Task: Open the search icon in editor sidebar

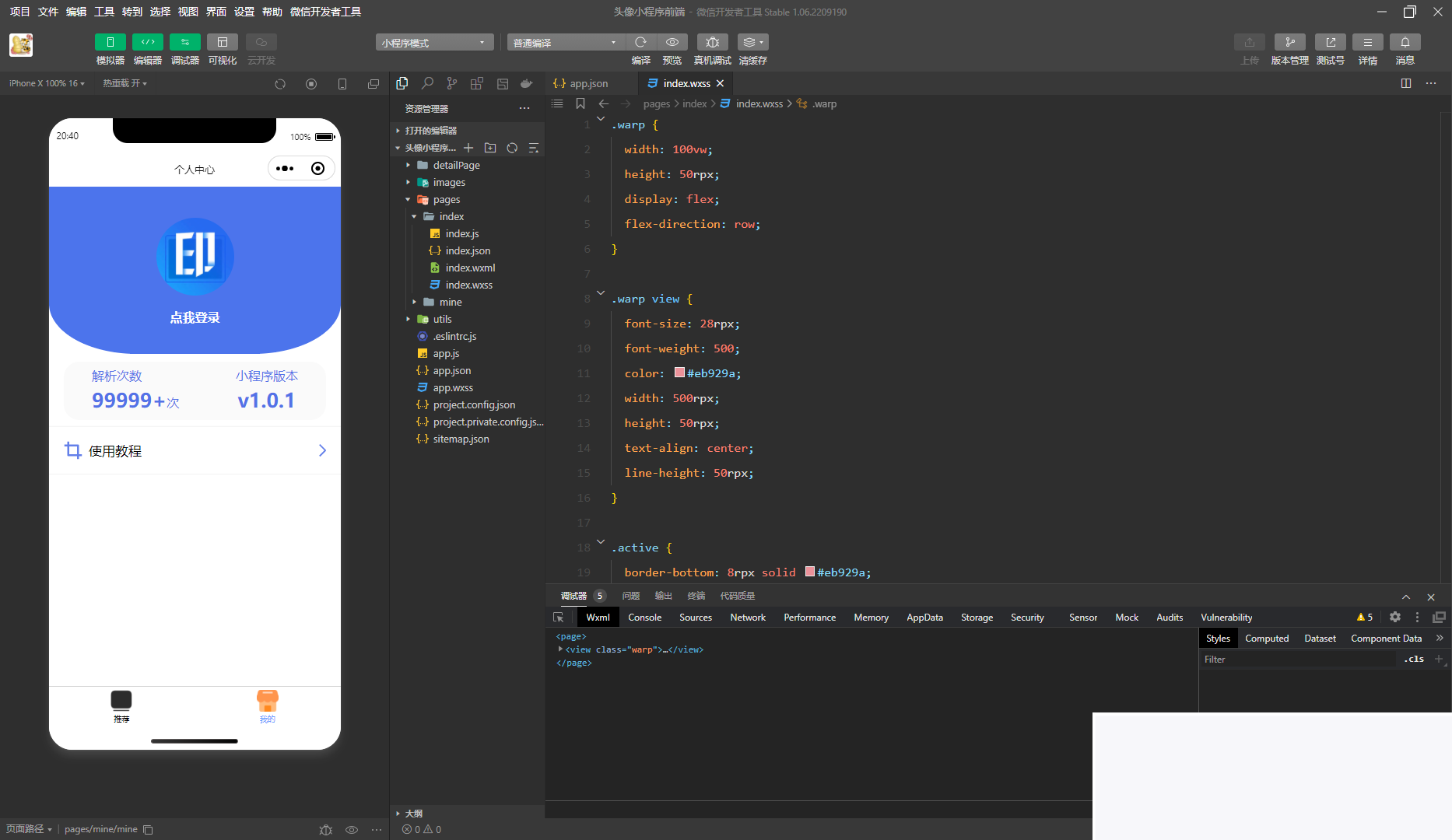Action: tap(427, 83)
